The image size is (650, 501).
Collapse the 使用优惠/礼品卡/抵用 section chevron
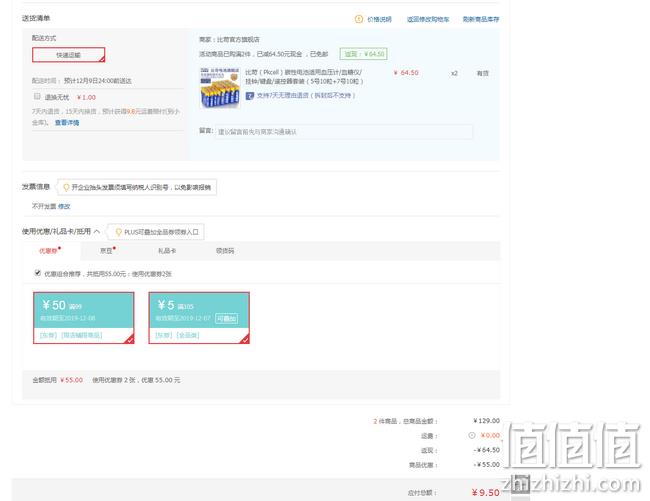point(97,231)
